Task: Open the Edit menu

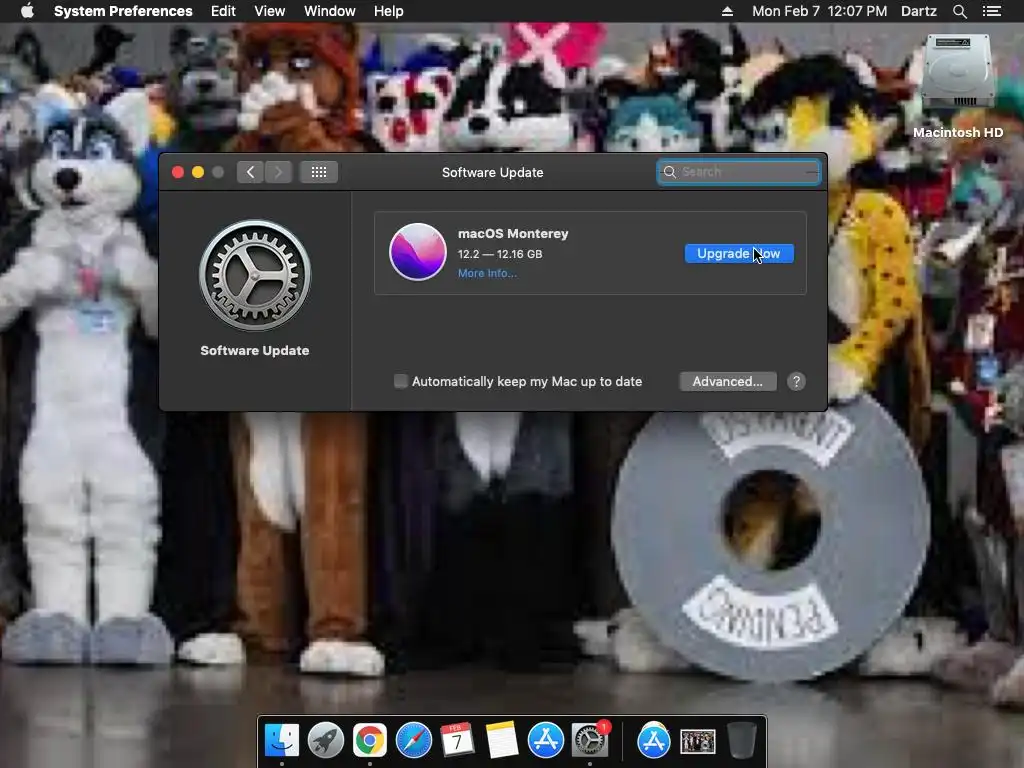Action: [x=223, y=11]
